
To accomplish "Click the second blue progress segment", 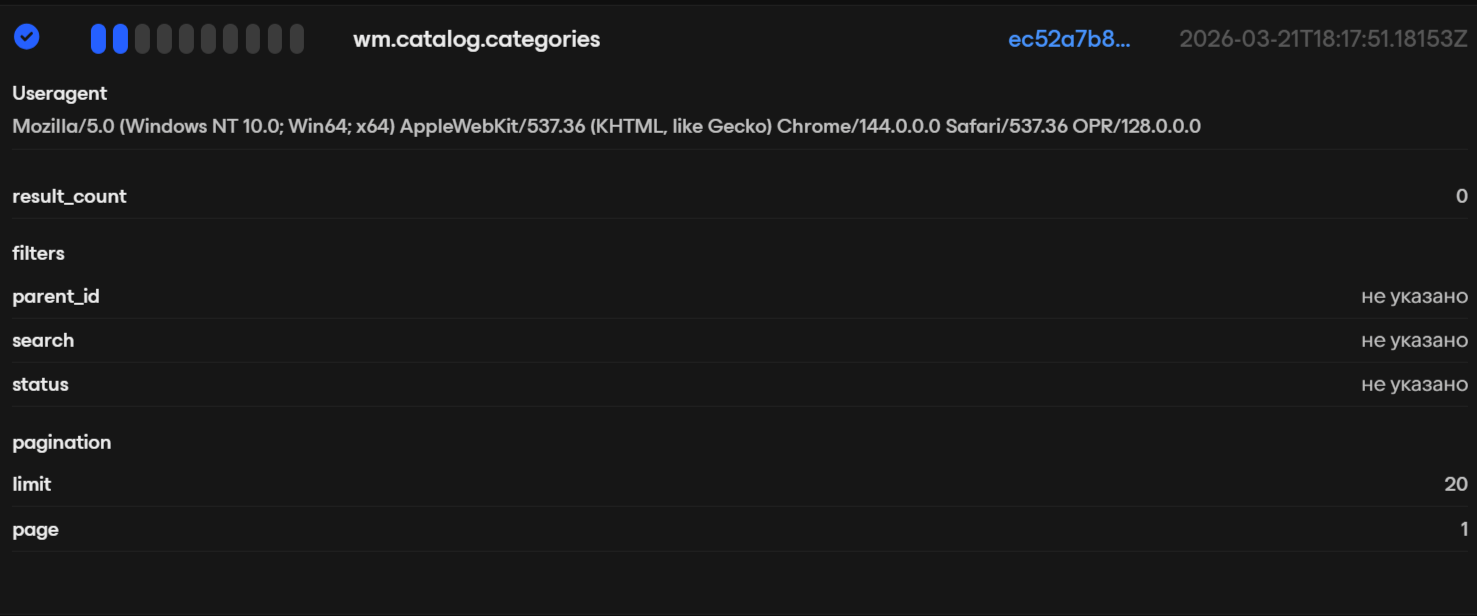I will coord(120,39).
